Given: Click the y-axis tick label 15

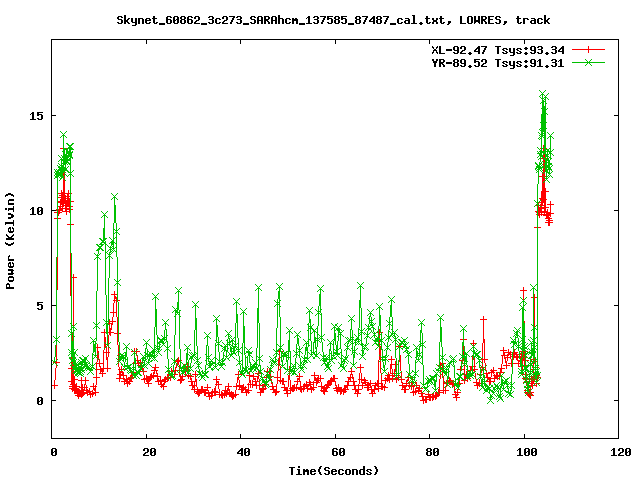Looking at the screenshot, I should tap(36, 116).
